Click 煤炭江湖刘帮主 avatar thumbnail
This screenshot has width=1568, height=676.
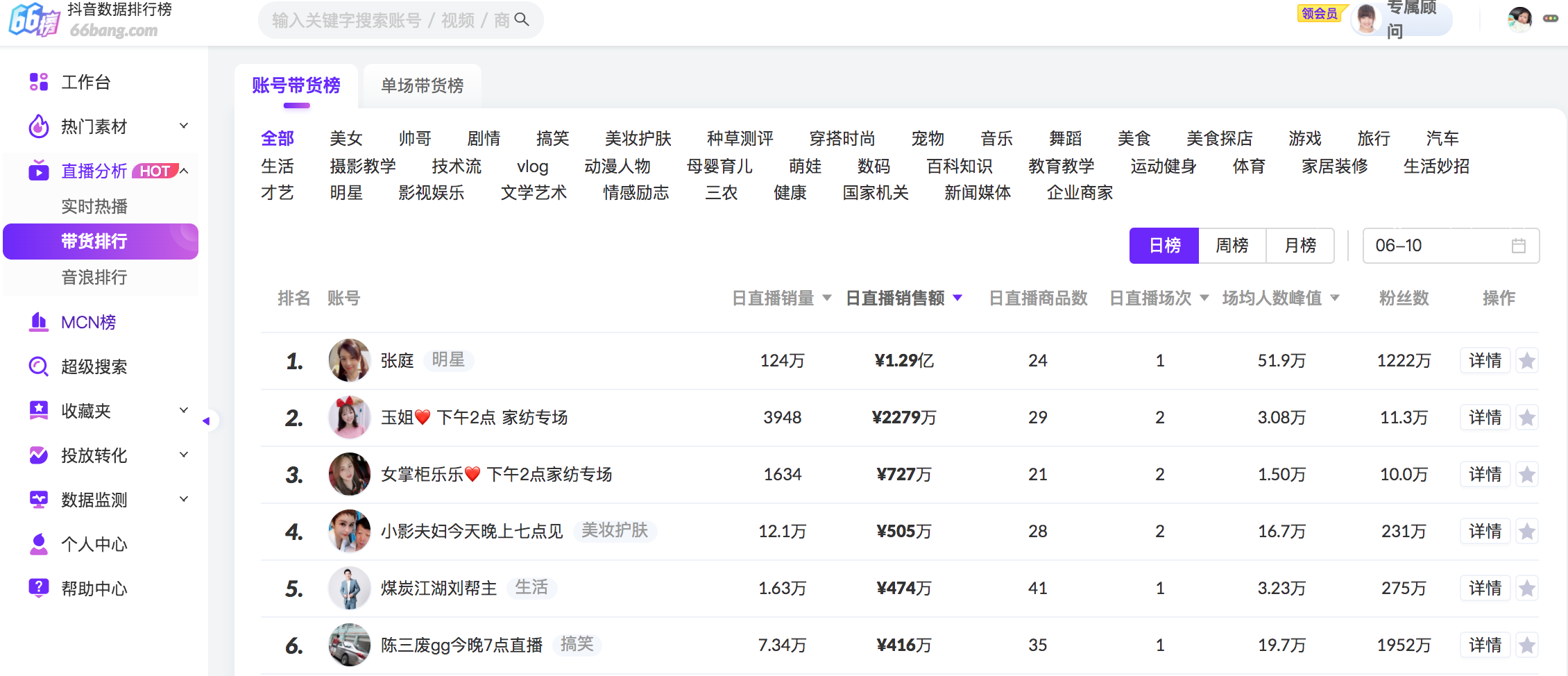click(350, 588)
